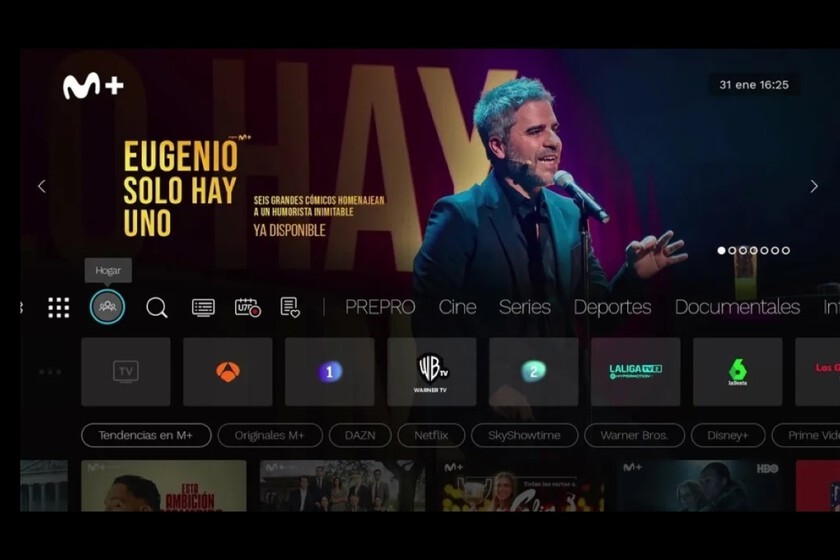840x560 pixels.
Task: Open the Esta Ambición thumbnail
Action: click(x=164, y=486)
